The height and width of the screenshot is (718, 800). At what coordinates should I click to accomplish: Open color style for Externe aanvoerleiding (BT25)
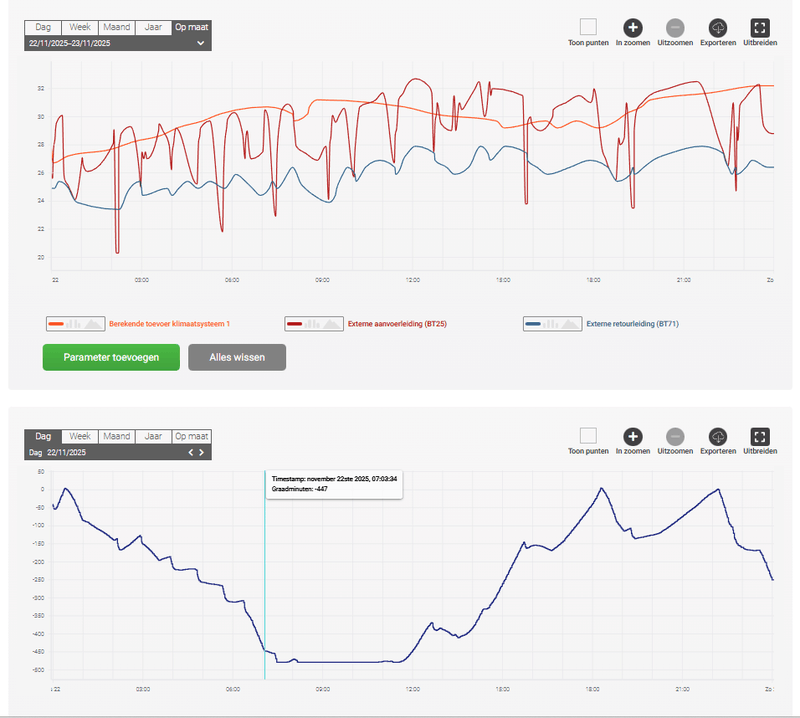tap(314, 324)
